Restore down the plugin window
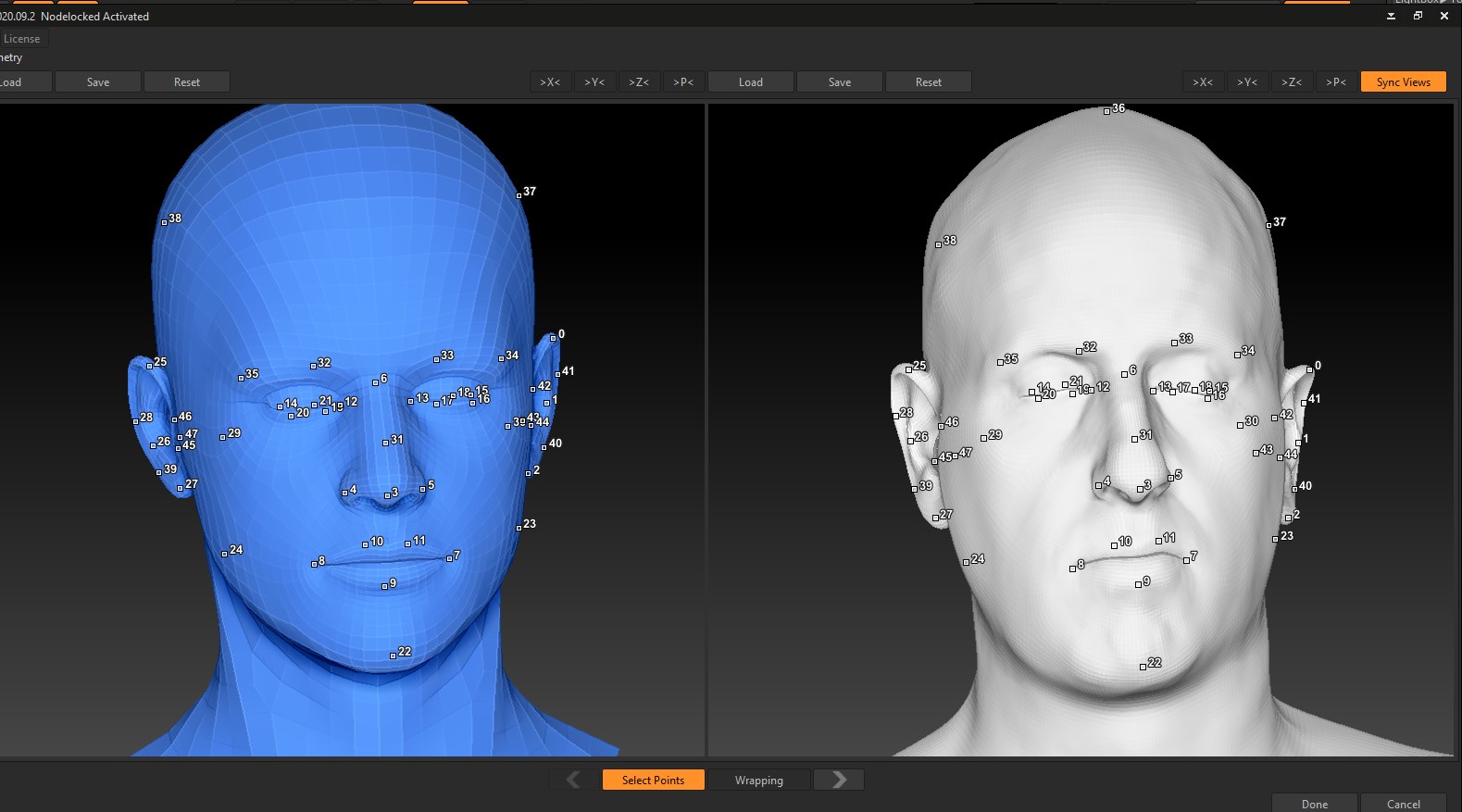 1418,16
